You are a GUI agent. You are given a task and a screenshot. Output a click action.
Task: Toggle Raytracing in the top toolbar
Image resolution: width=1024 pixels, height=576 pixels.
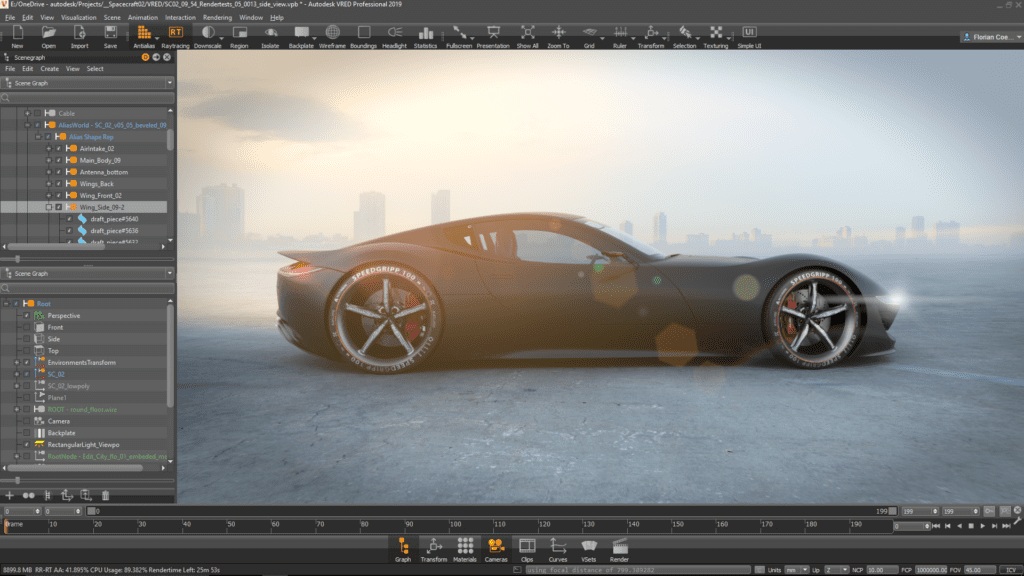pos(175,37)
